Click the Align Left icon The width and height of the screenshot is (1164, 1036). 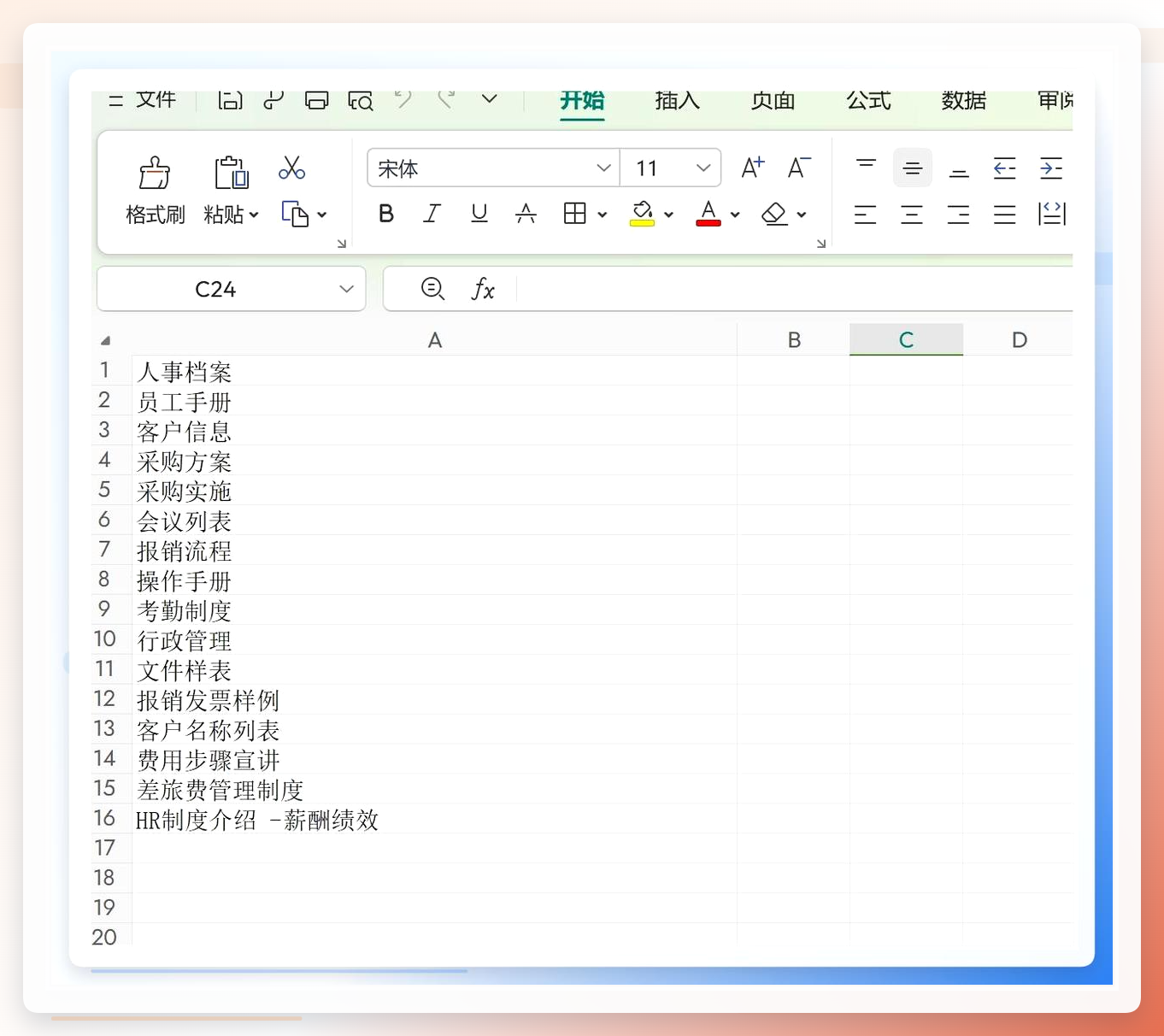pyautogui.click(x=866, y=215)
